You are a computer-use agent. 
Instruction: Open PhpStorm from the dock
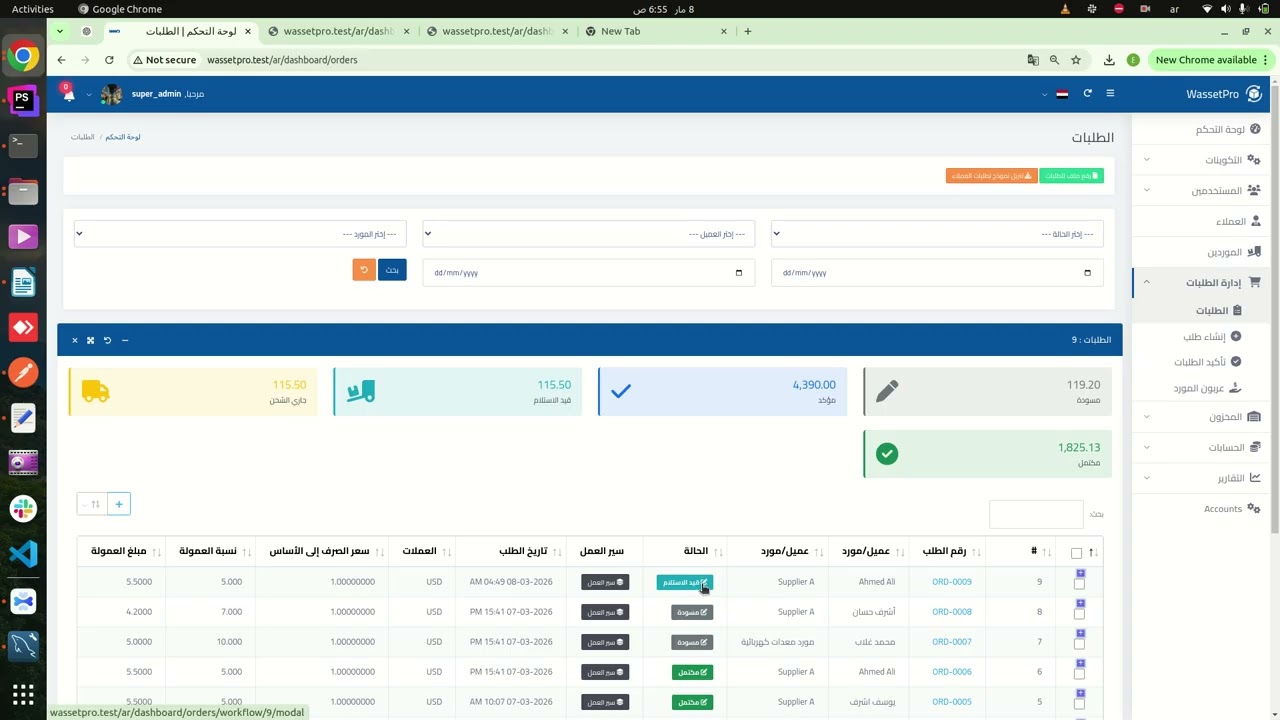tap(23, 100)
